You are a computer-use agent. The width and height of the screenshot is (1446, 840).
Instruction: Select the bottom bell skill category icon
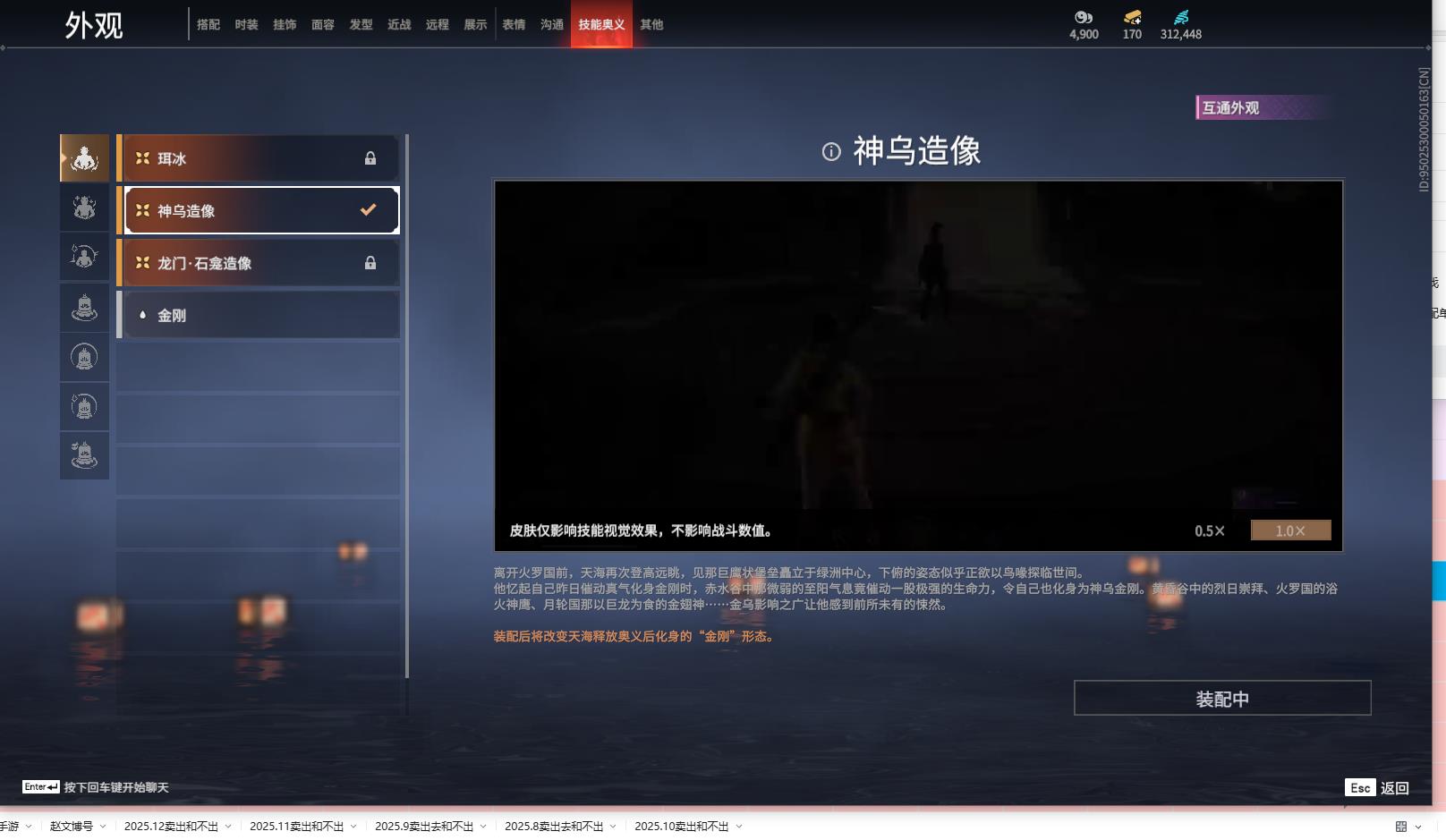pyautogui.click(x=84, y=456)
